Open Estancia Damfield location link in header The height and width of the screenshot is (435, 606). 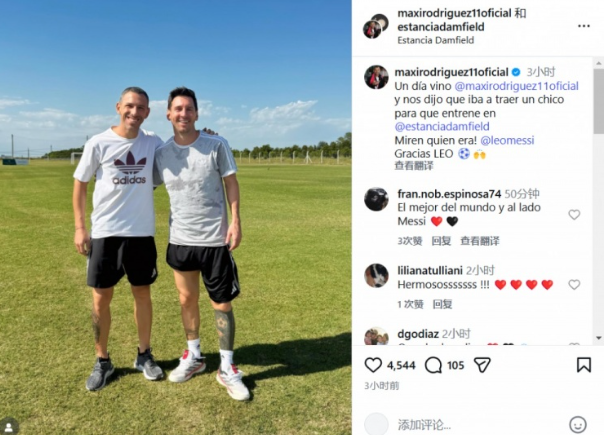click(436, 40)
